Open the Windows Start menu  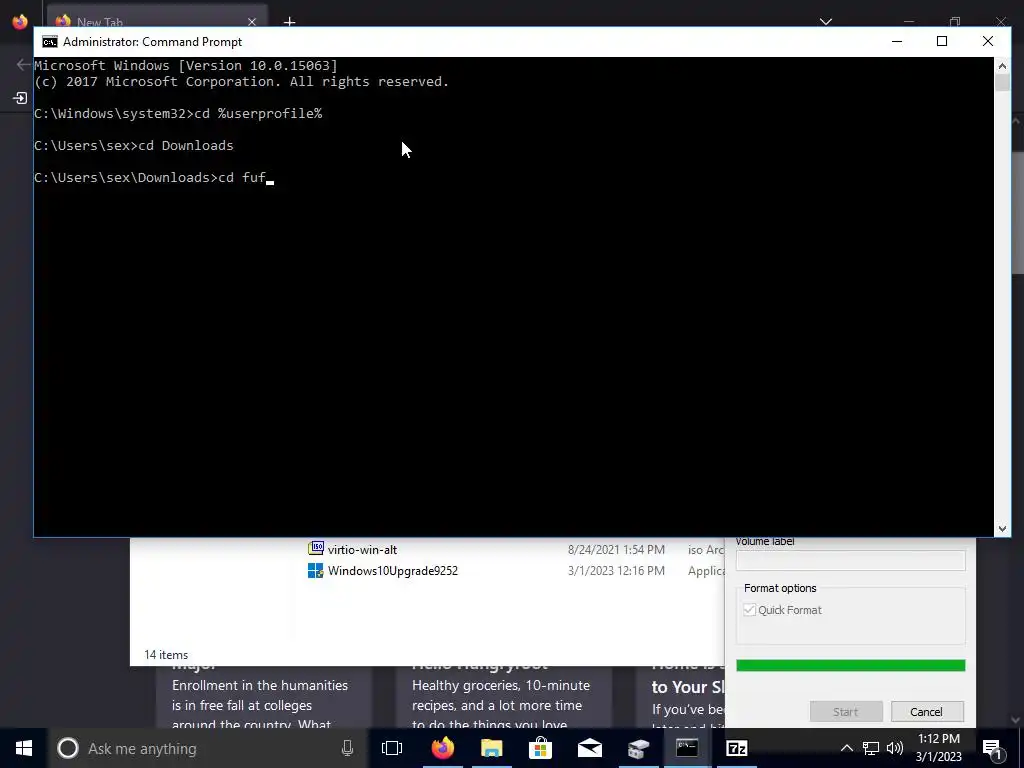(24, 748)
